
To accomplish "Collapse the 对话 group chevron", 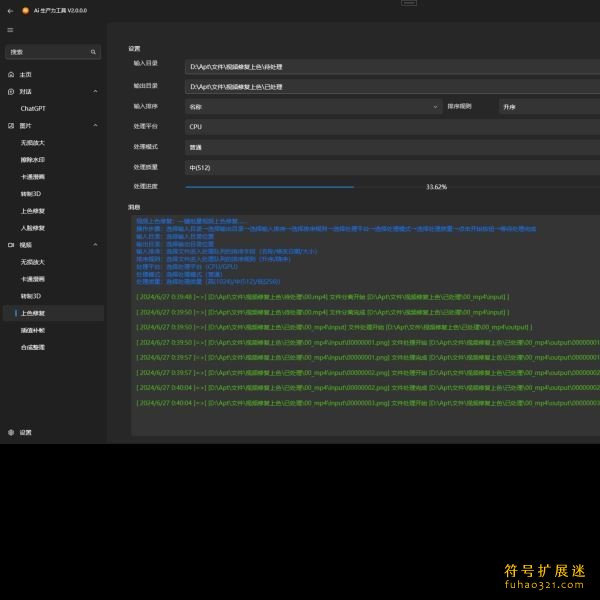I will [x=95, y=91].
